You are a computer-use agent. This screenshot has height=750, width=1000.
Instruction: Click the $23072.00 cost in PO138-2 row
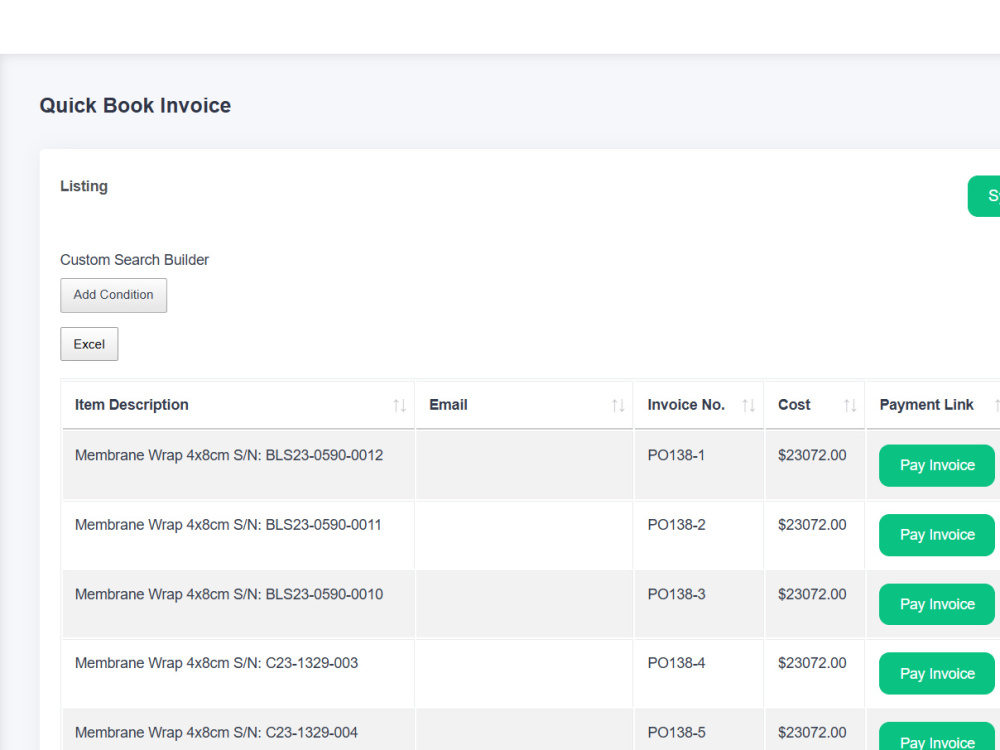pyautogui.click(x=812, y=525)
